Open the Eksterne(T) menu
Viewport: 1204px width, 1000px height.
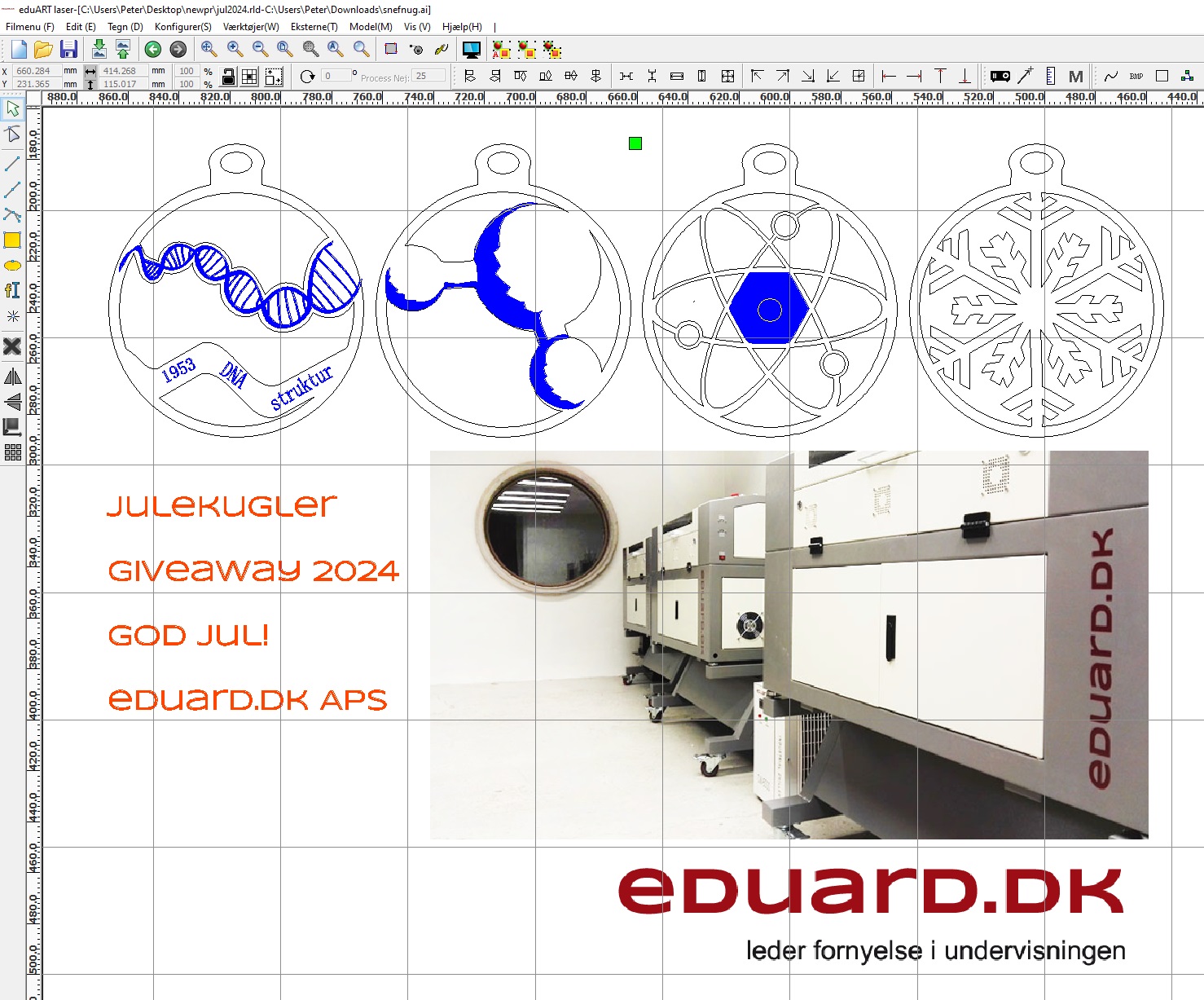coord(314,27)
